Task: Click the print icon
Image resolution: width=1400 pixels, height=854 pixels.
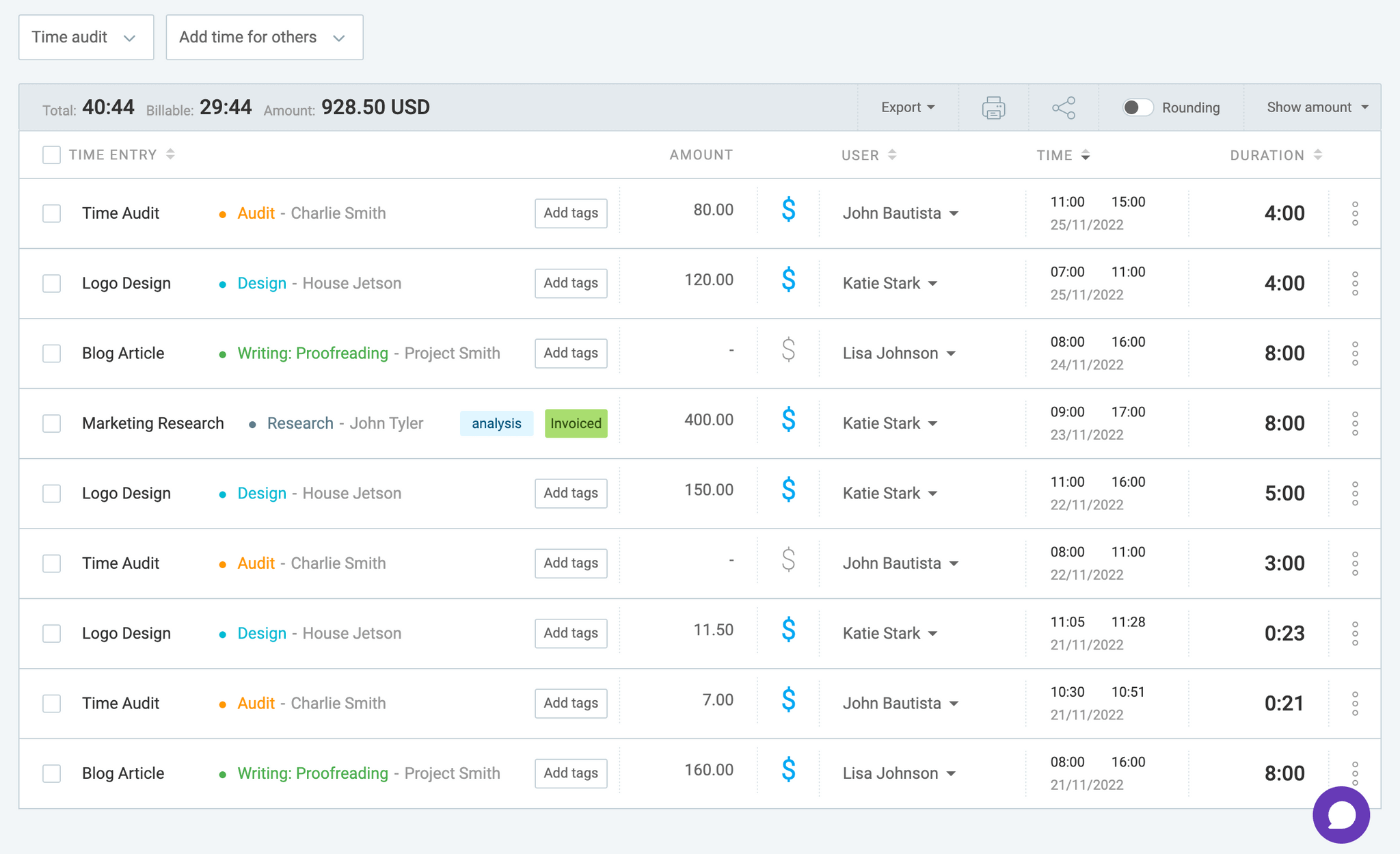Action: pos(994,107)
